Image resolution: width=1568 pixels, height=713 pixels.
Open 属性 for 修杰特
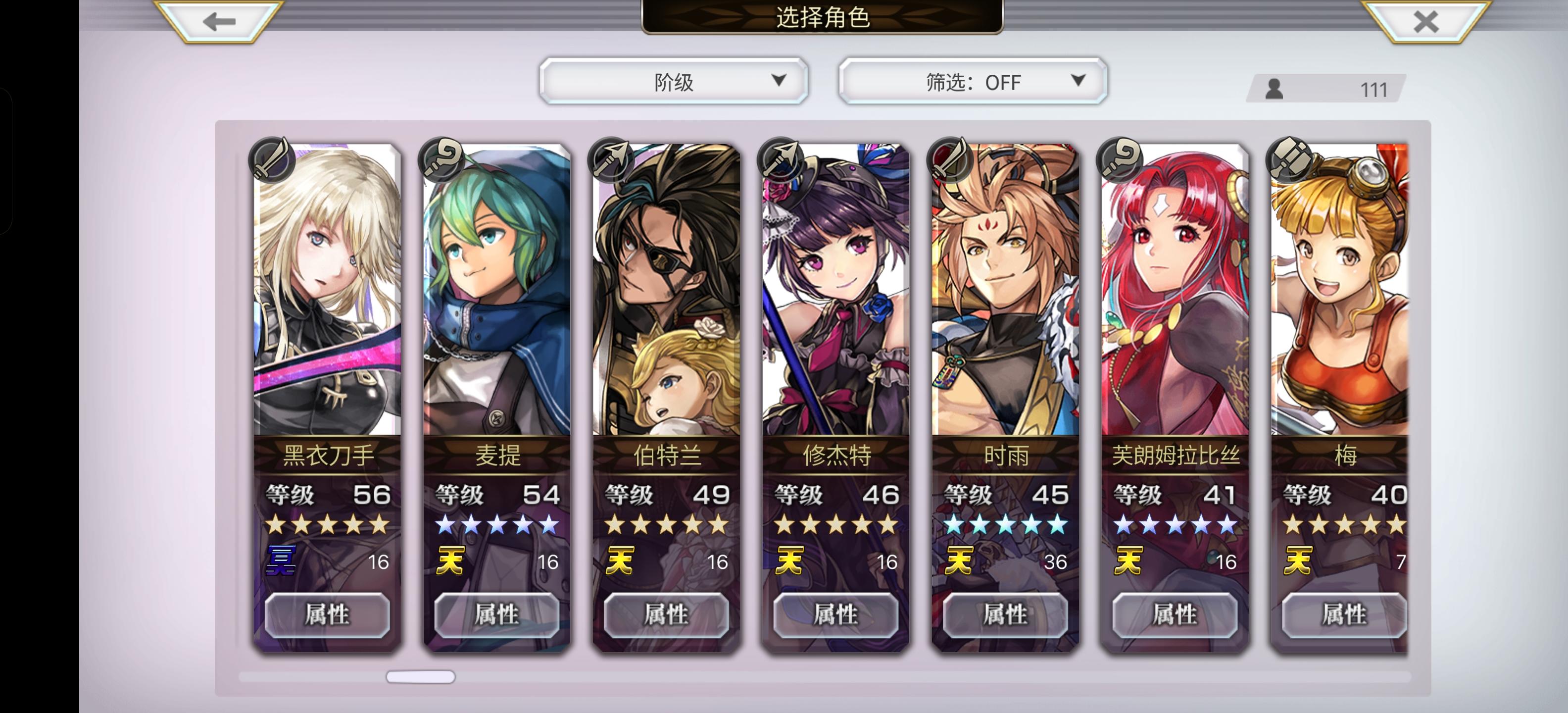[836, 615]
